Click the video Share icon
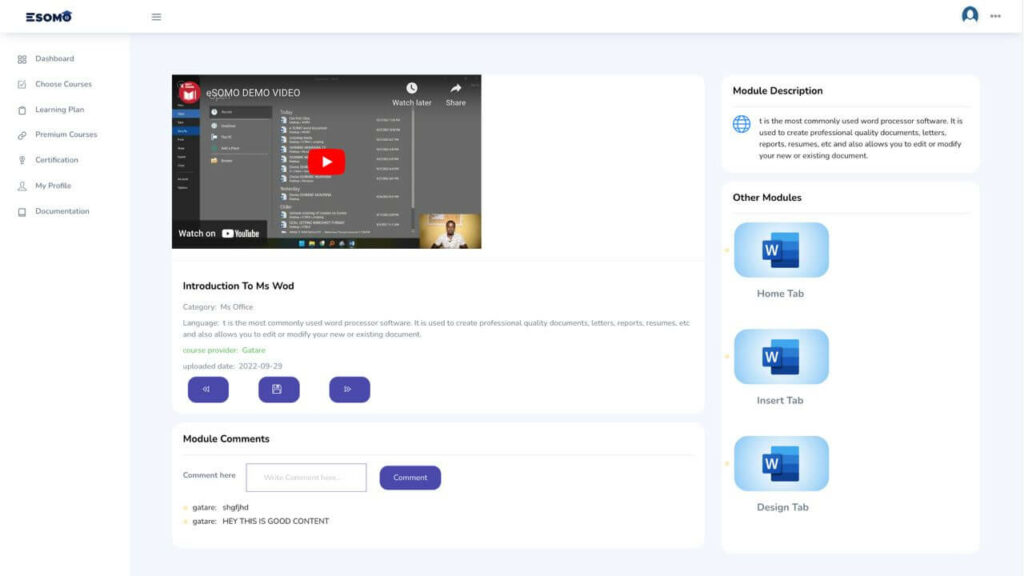 455,90
